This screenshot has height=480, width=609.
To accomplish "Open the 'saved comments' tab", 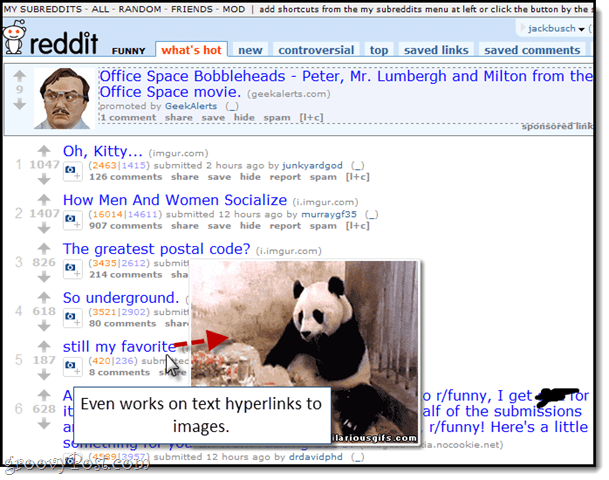I will point(532,50).
